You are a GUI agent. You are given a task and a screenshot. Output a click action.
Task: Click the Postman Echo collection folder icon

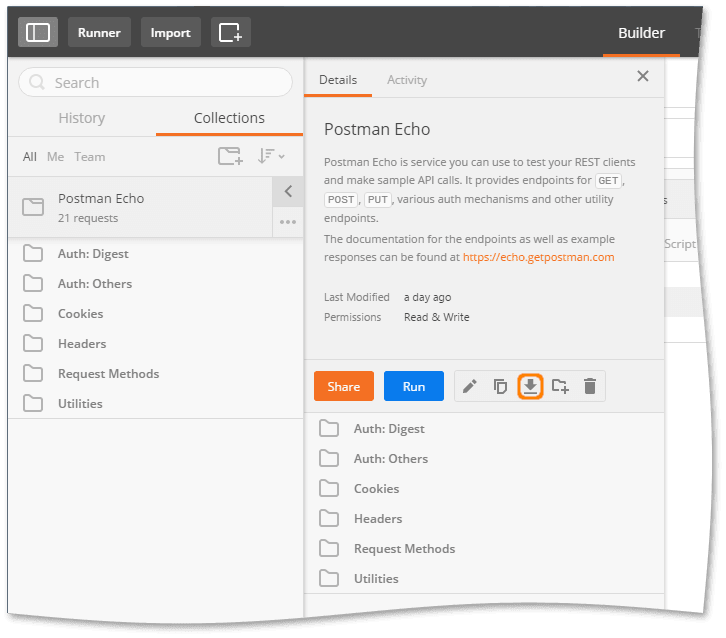(33, 206)
